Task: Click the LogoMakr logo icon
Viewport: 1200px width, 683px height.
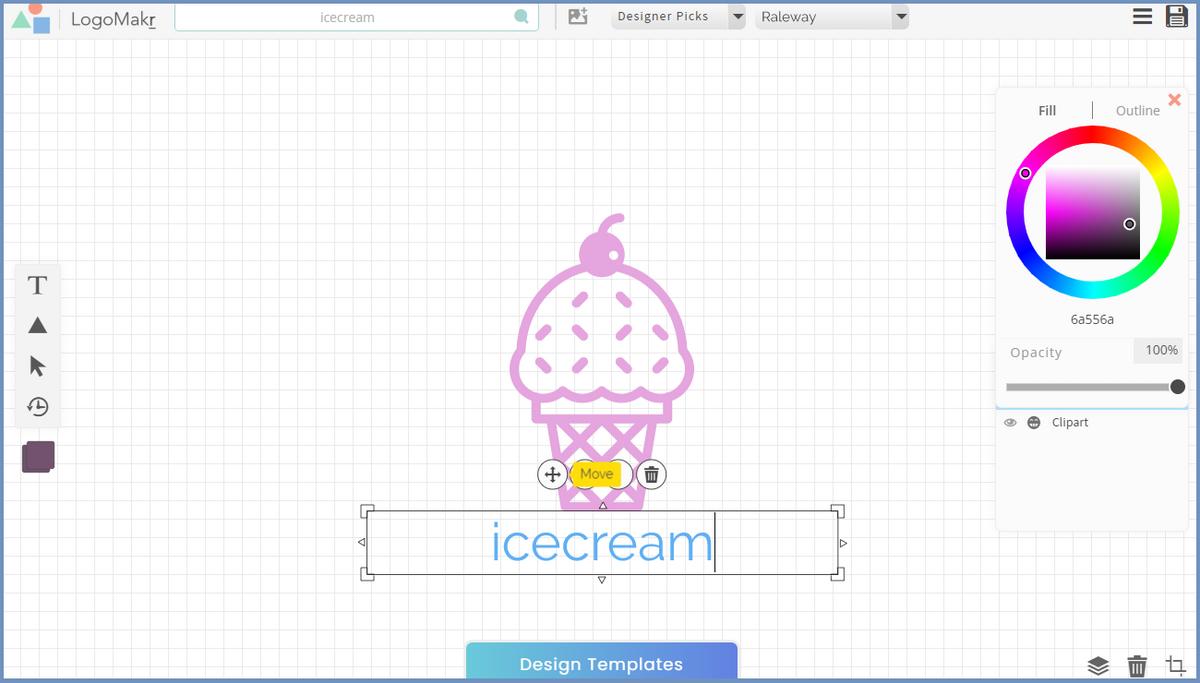Action: (x=32, y=18)
